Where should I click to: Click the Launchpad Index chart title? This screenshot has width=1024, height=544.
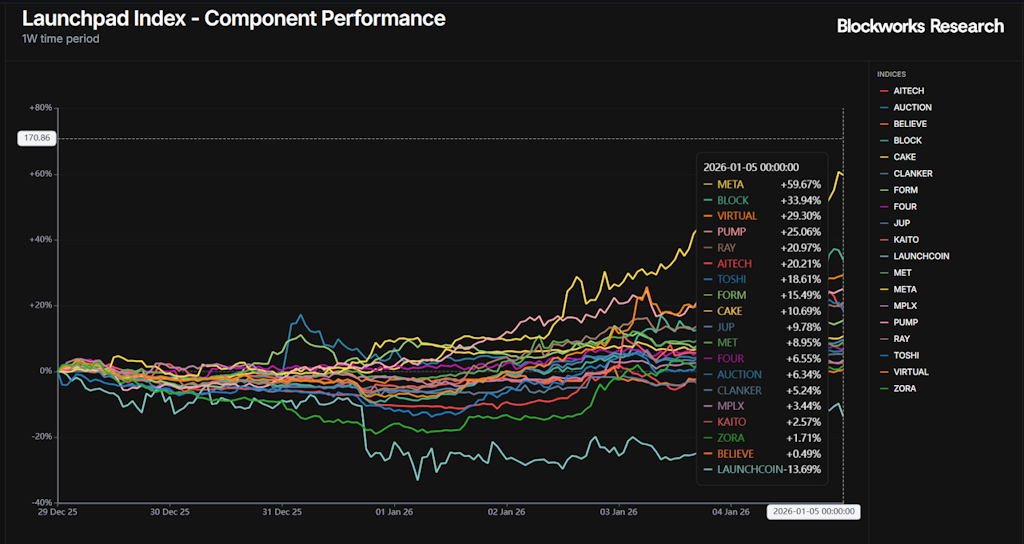pos(233,19)
